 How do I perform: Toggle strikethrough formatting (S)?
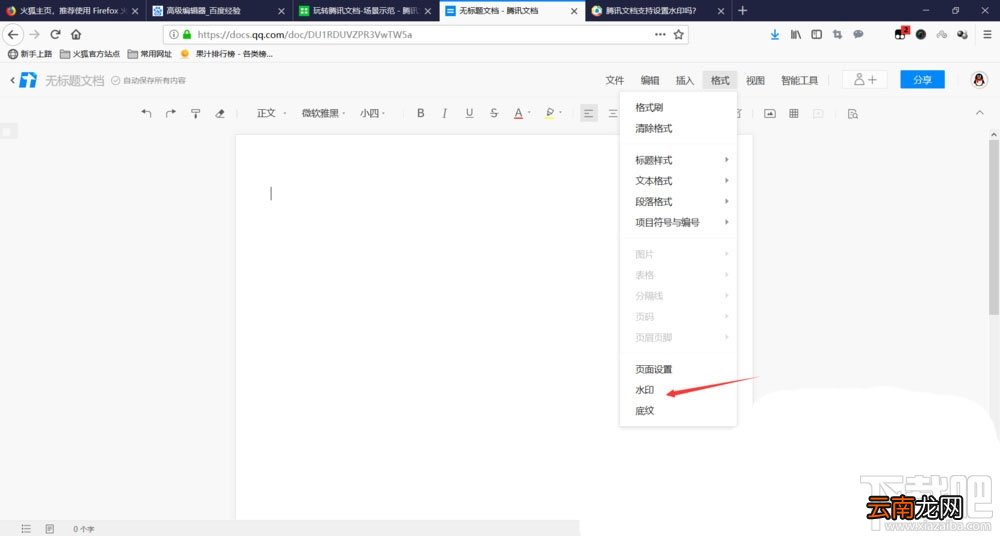[x=494, y=113]
